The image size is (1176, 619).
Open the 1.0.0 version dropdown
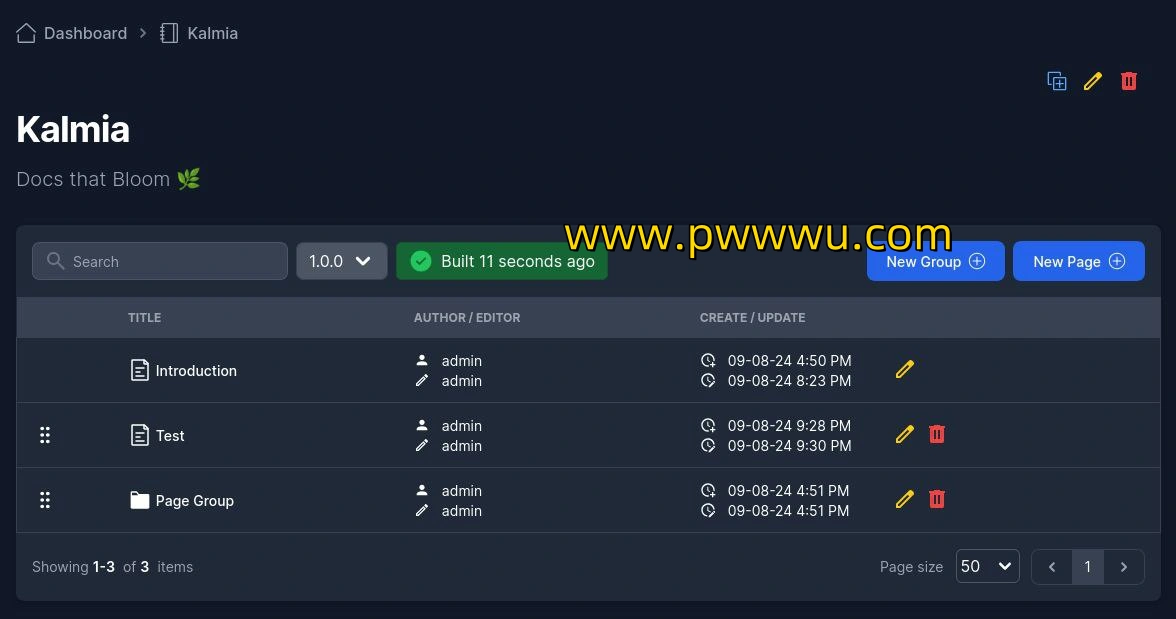(x=341, y=261)
